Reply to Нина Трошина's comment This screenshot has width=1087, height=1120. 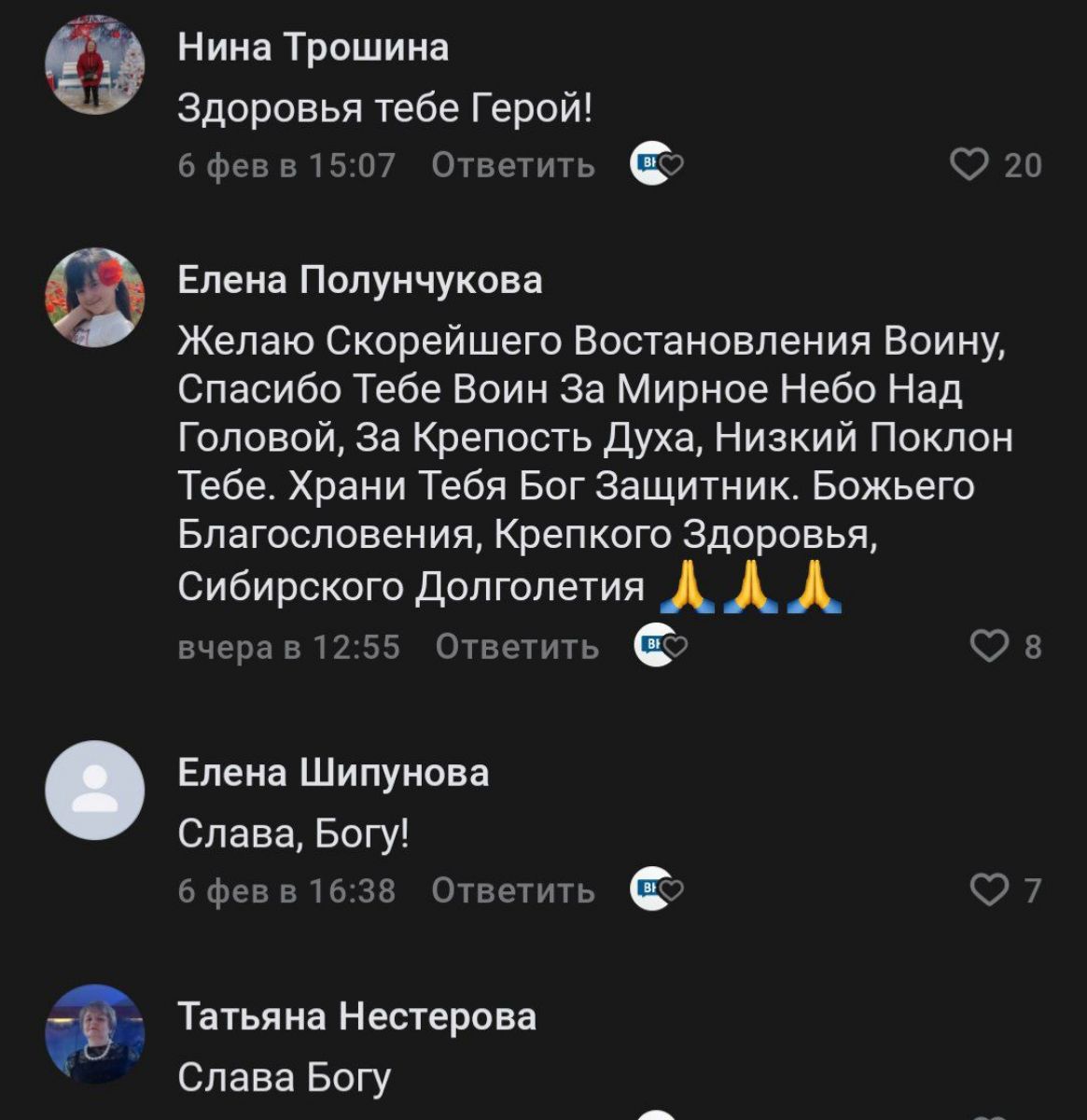[x=513, y=165]
